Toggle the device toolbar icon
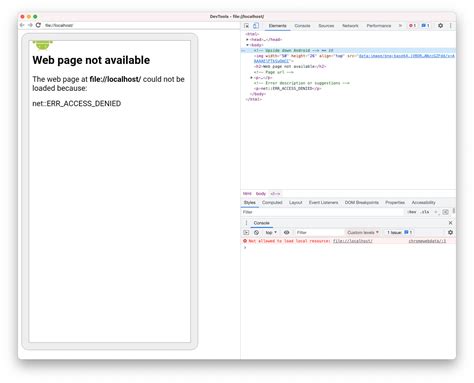 click(256, 26)
